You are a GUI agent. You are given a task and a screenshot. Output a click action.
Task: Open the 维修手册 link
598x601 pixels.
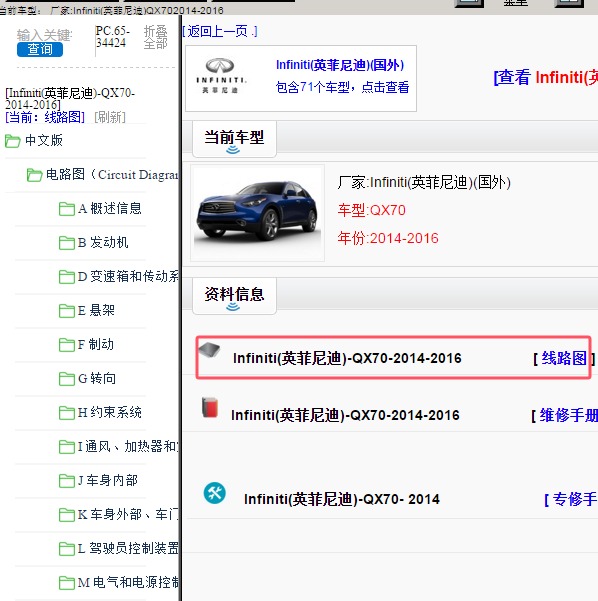coord(569,415)
